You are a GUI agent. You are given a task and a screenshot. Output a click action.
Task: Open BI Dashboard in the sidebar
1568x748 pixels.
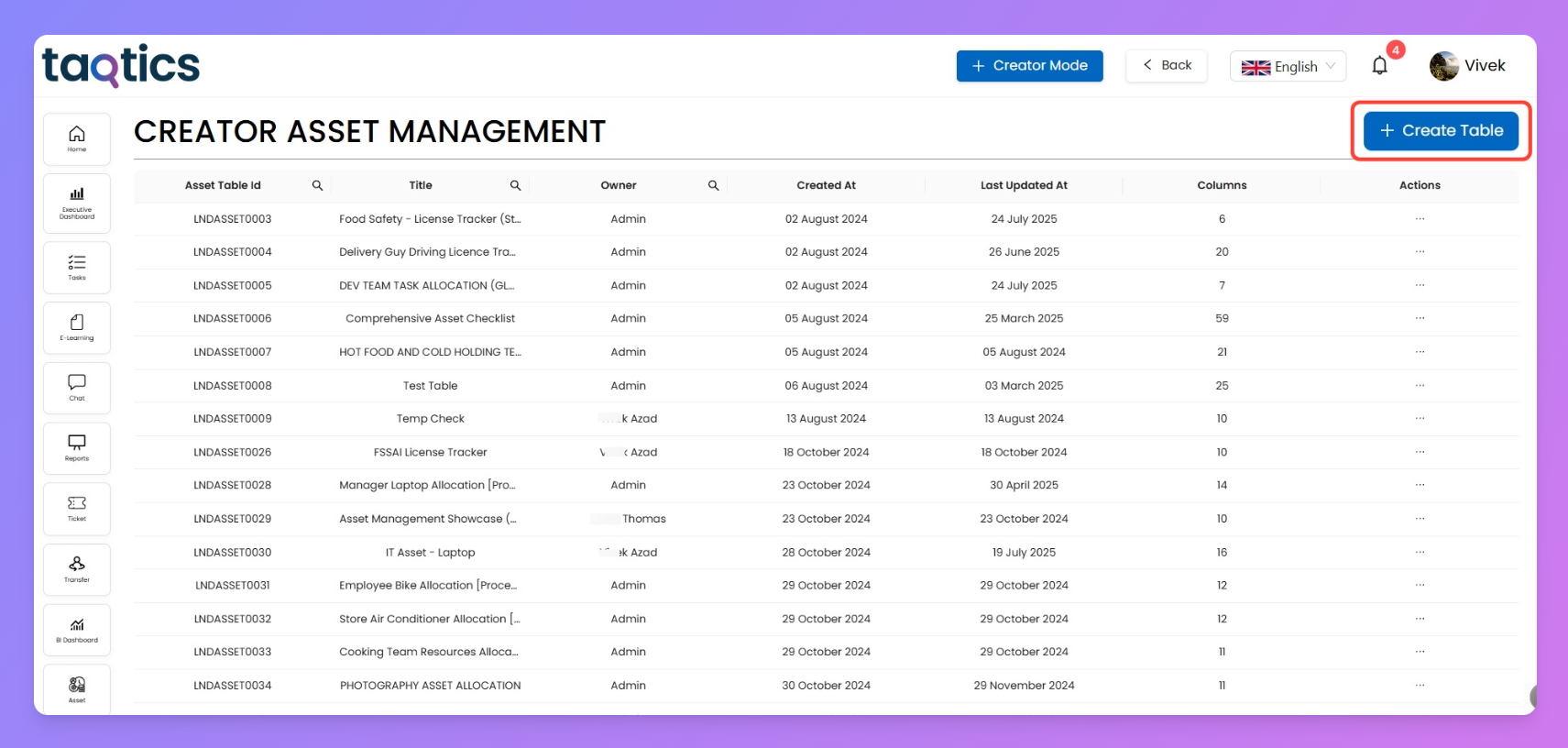tap(77, 630)
